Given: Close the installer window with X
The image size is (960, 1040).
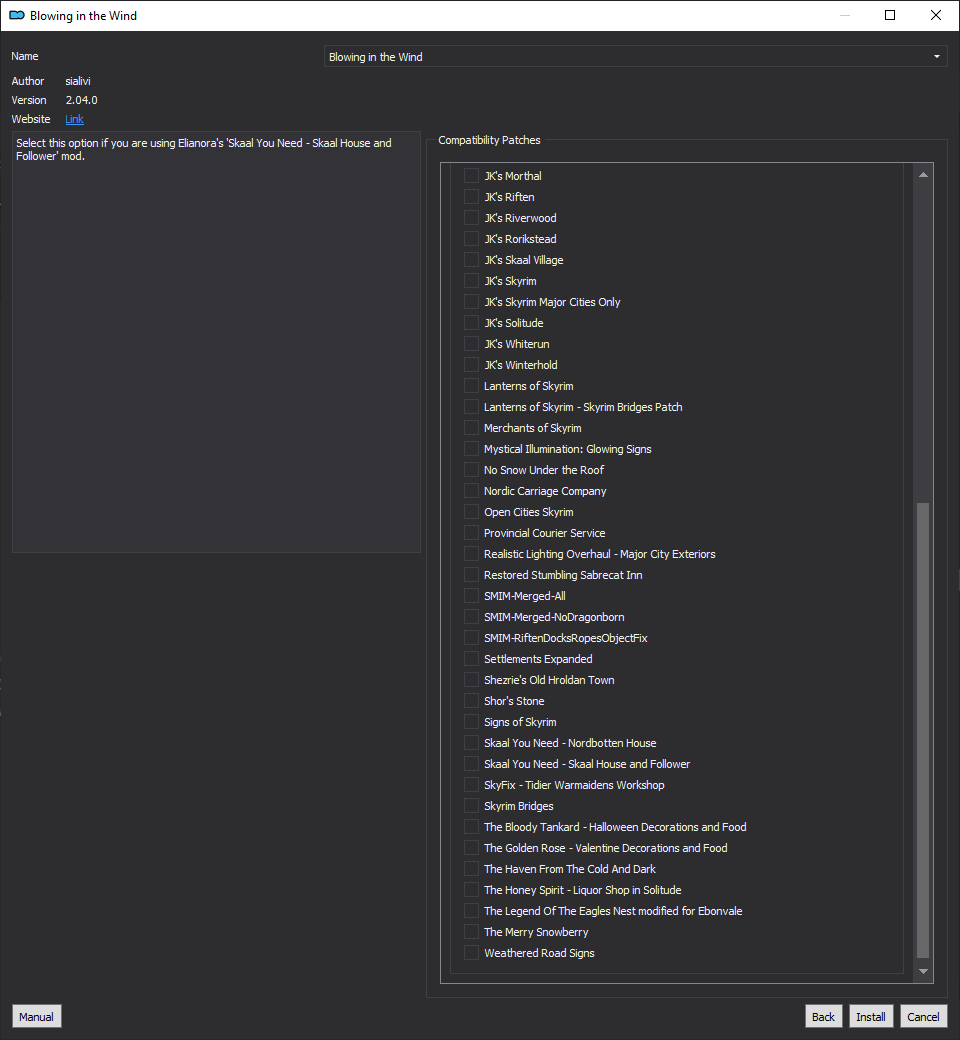Looking at the screenshot, I should tap(935, 15).
